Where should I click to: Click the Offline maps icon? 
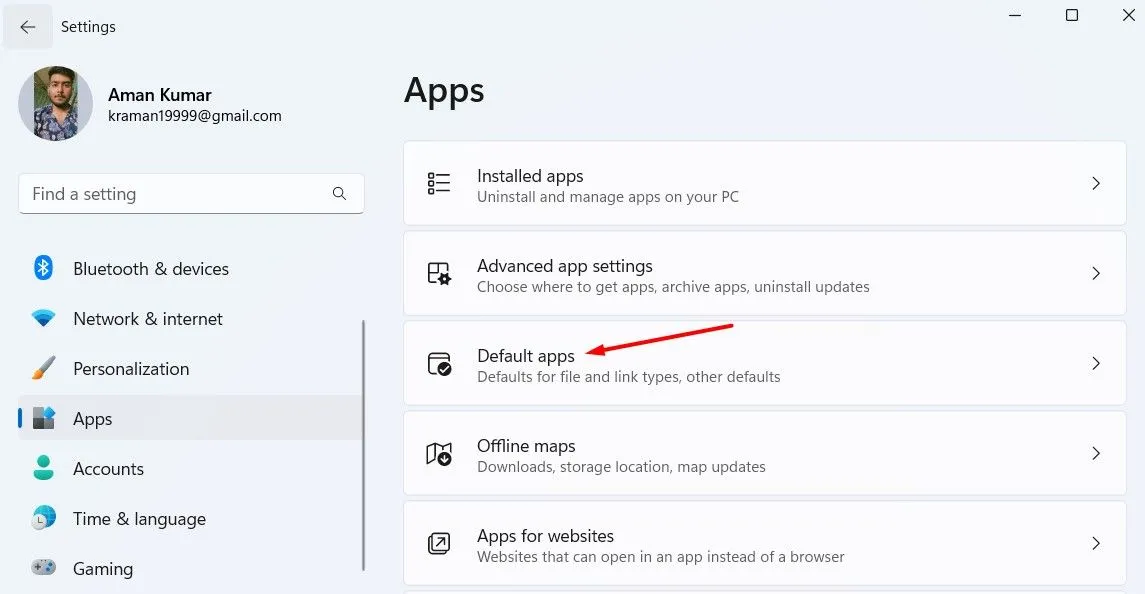pyautogui.click(x=438, y=454)
